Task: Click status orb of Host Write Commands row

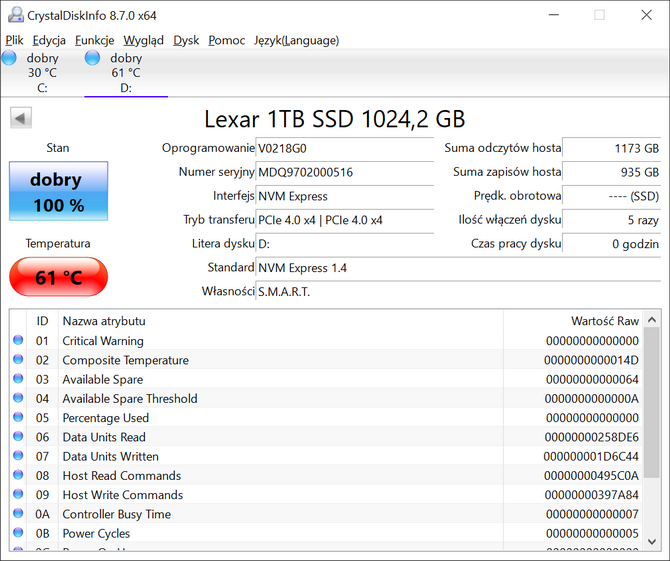Action: pos(18,493)
